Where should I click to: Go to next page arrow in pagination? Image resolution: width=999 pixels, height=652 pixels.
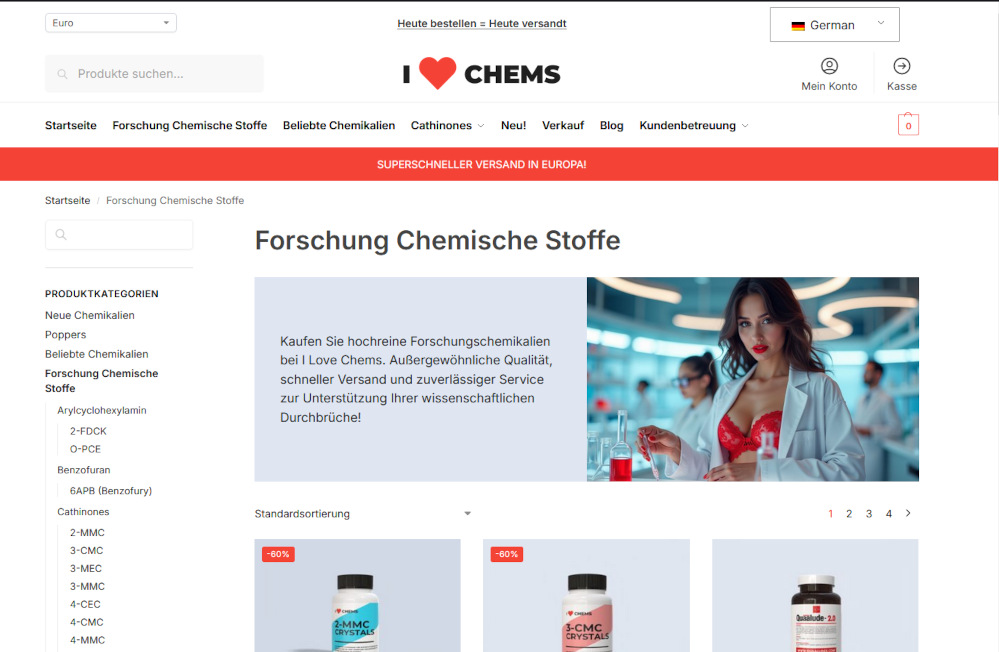pyautogui.click(x=908, y=513)
